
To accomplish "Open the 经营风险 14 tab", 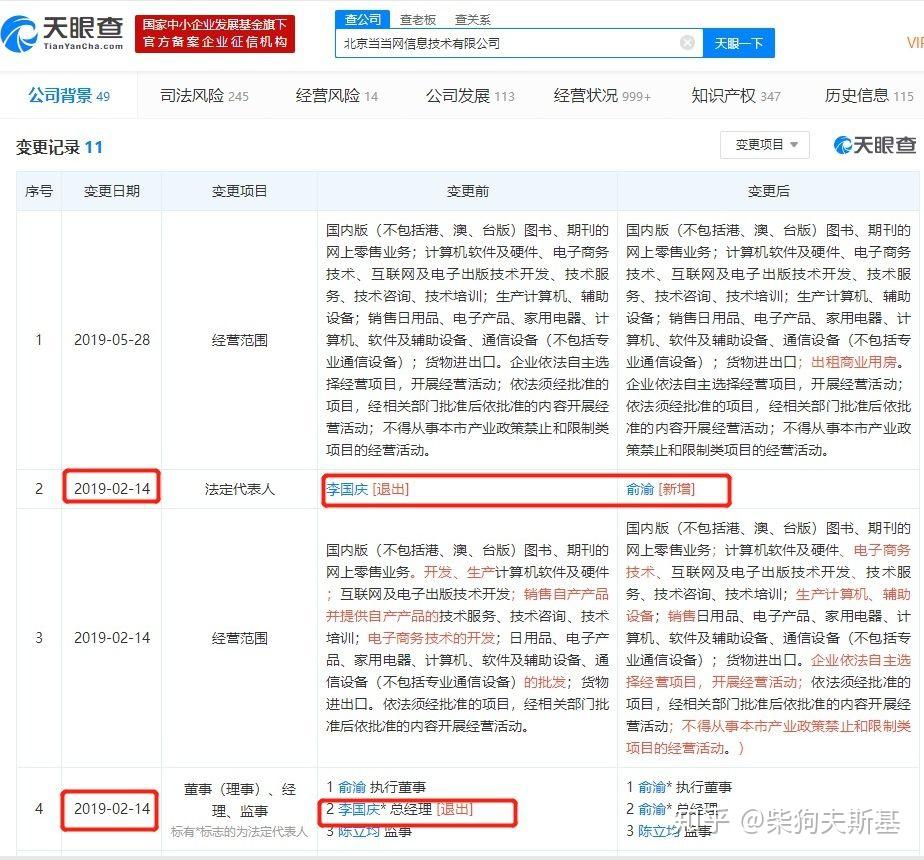I will 336,95.
